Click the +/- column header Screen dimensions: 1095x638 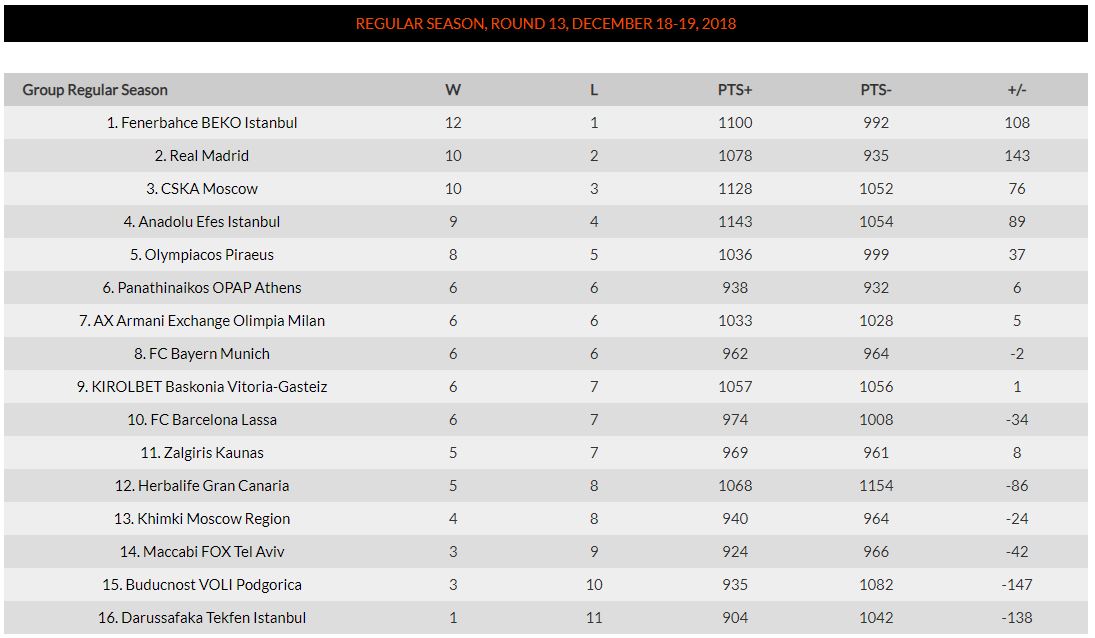point(1017,90)
